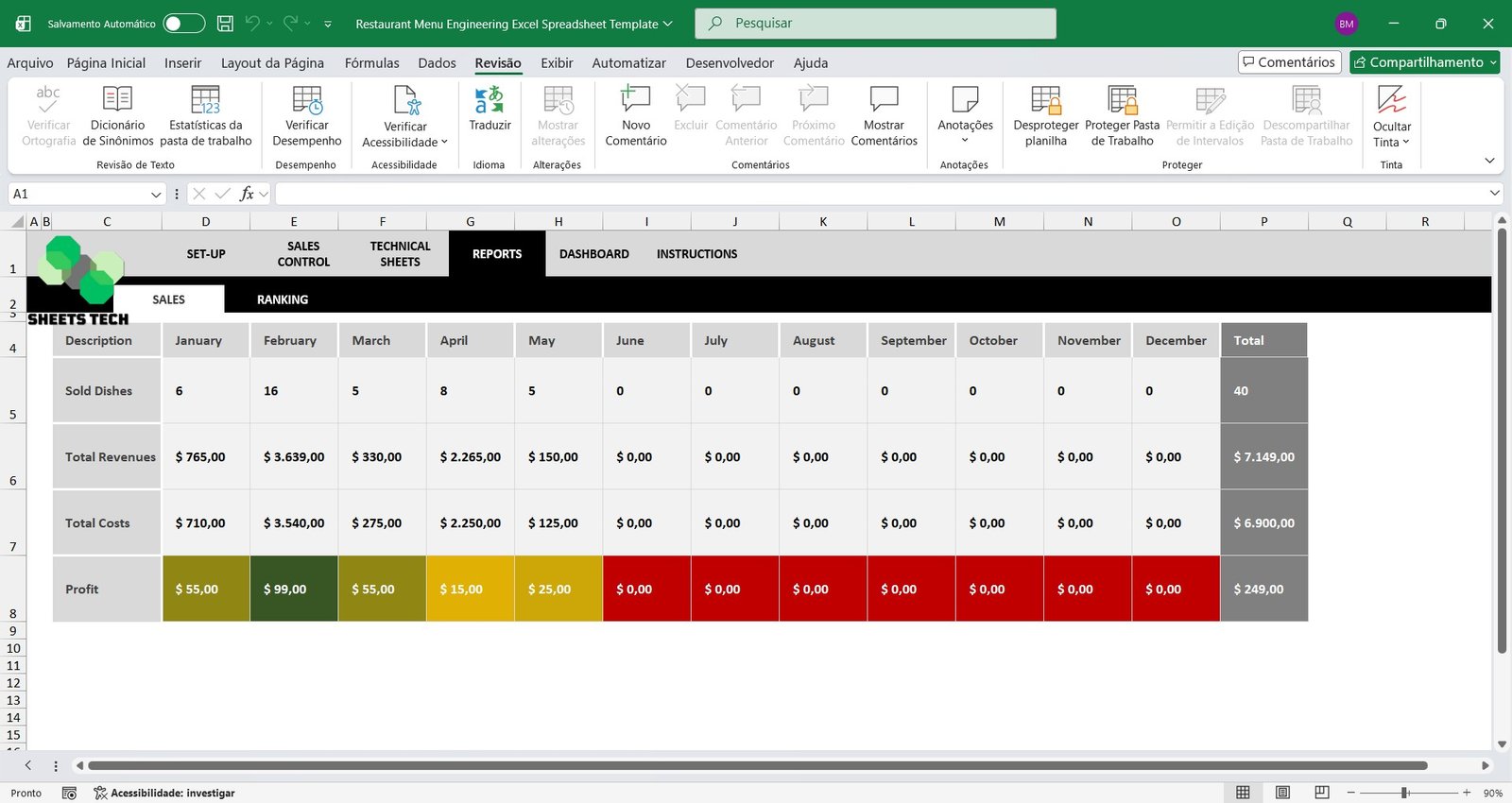Click Mostrar Comentários icon
1512x803 pixels.
tap(884, 99)
